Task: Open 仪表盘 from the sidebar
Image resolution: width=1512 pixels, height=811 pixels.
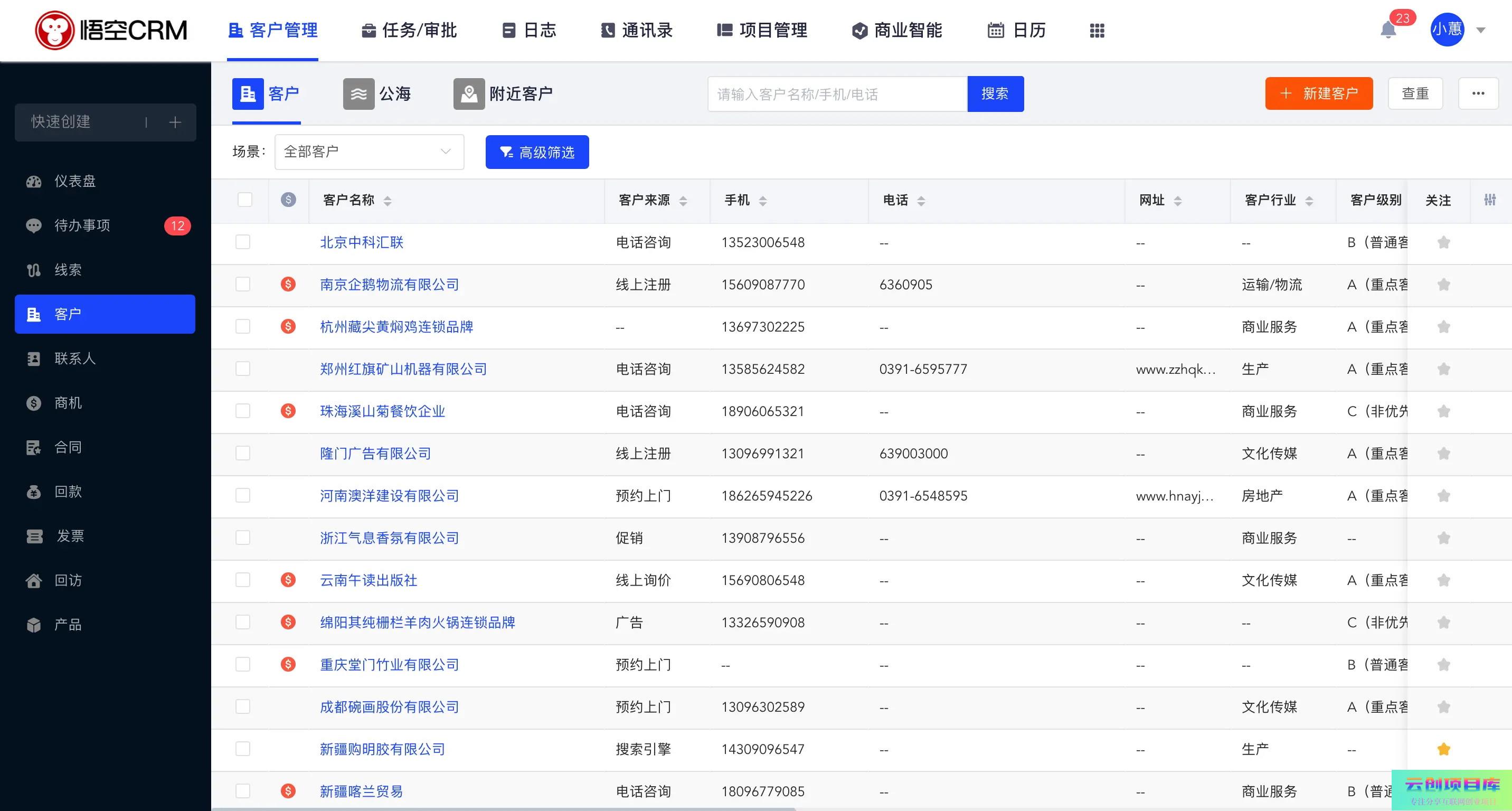Action: click(x=74, y=181)
